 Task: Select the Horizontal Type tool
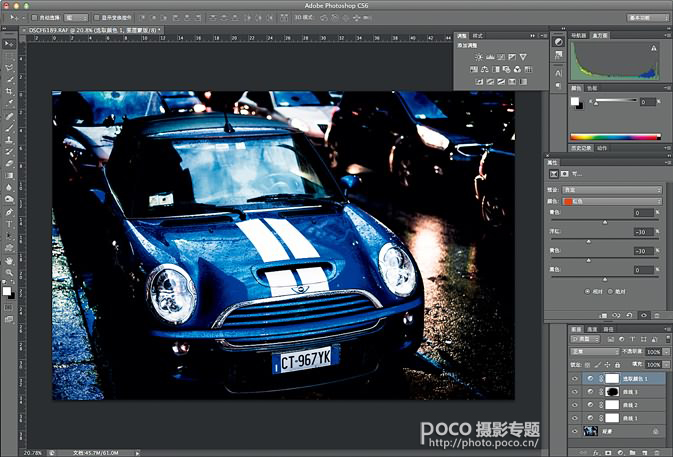[x=9, y=224]
